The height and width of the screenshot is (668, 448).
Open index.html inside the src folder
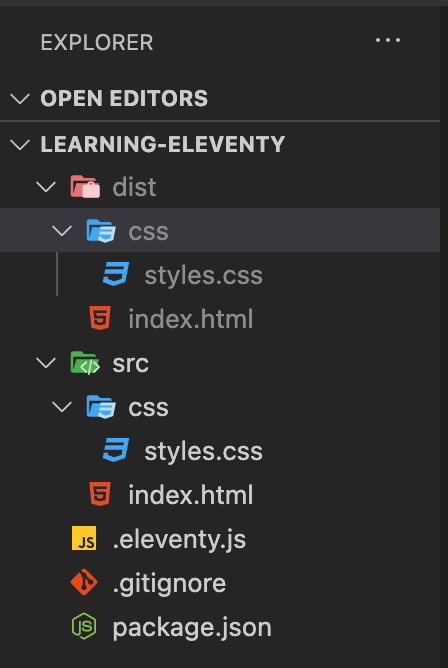tap(190, 495)
